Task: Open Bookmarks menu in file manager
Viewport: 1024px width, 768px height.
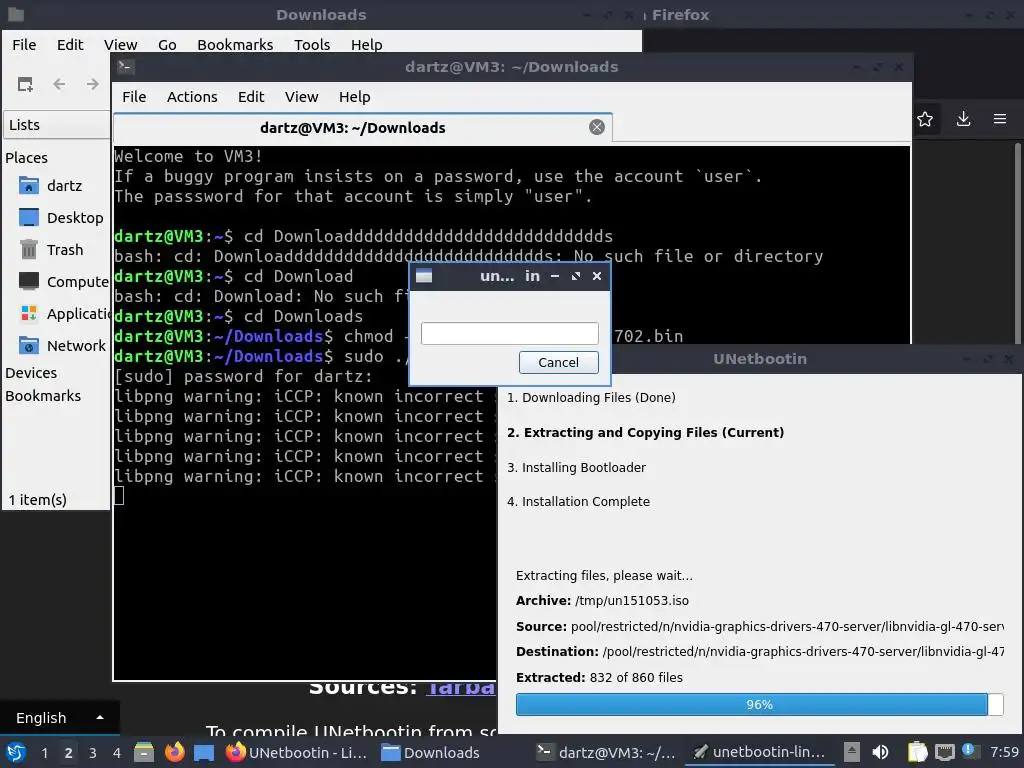Action: [x=235, y=44]
